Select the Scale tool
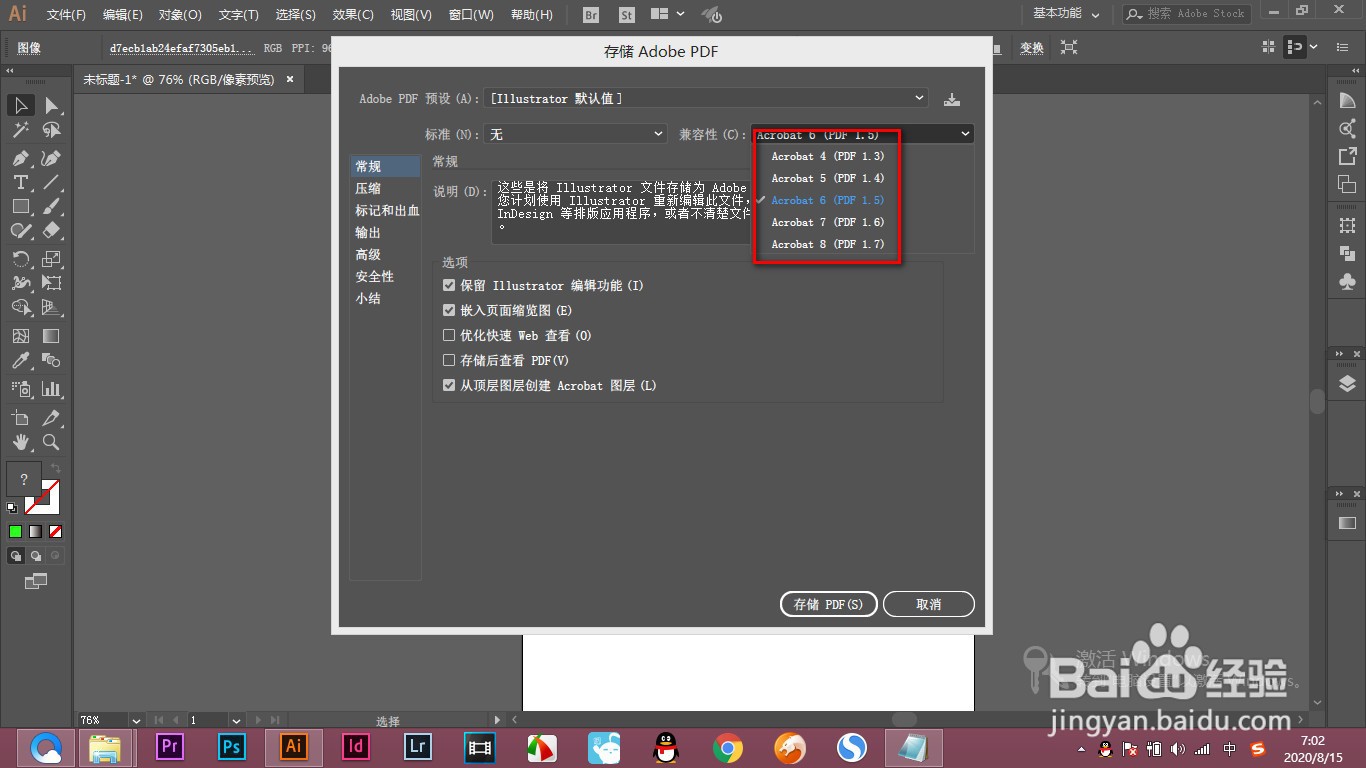This screenshot has width=1366, height=768. [x=51, y=259]
